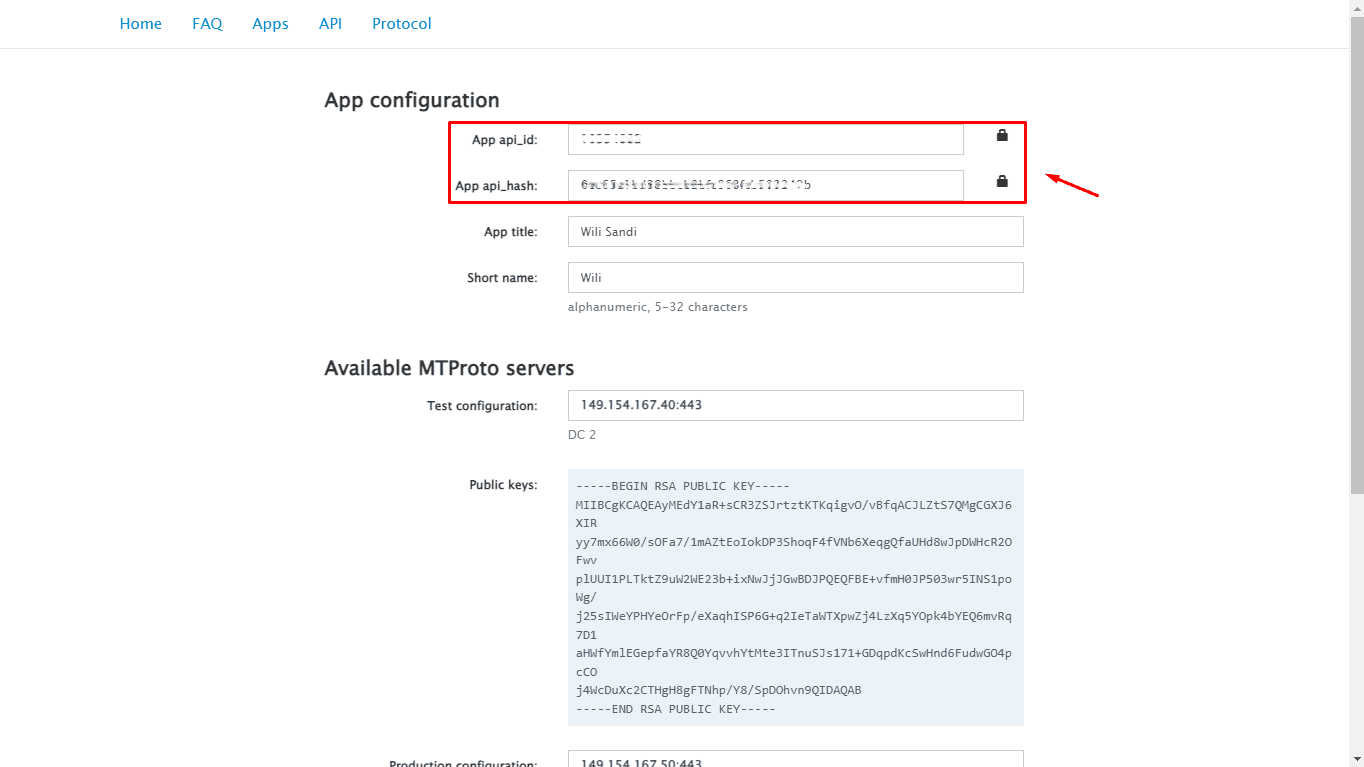Switch to the Apps tab
Screen dimensions: 1364x767
click(270, 23)
